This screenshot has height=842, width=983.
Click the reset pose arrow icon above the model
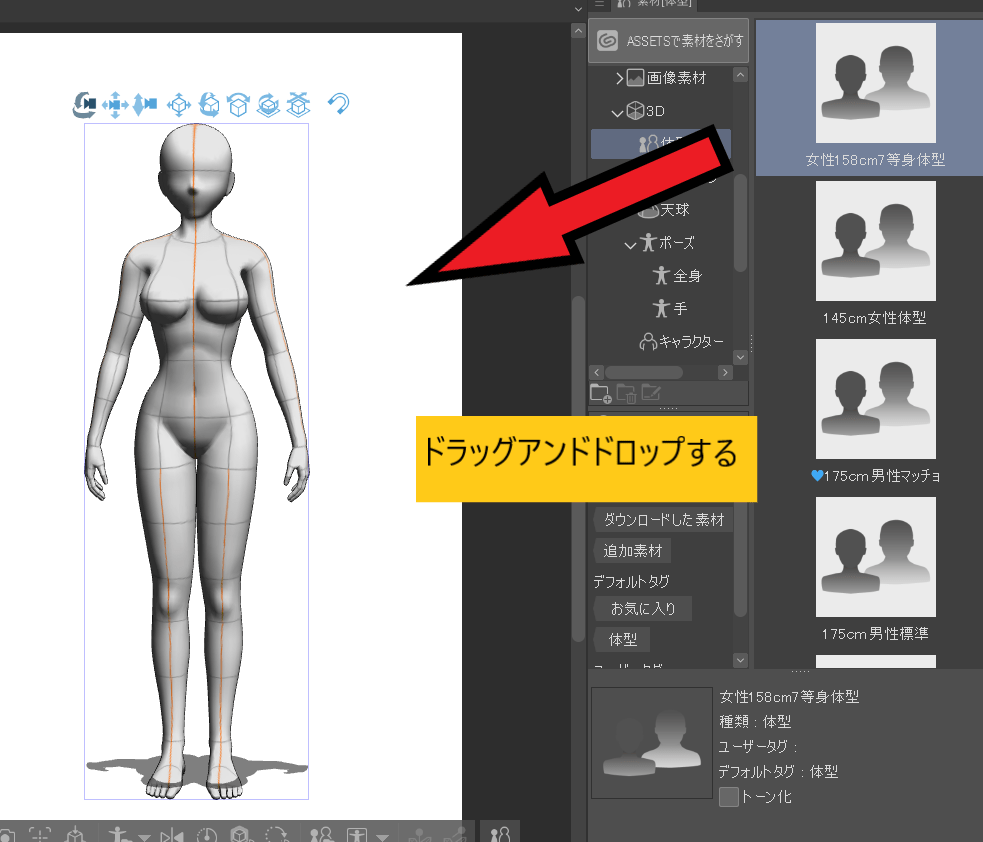click(x=338, y=104)
